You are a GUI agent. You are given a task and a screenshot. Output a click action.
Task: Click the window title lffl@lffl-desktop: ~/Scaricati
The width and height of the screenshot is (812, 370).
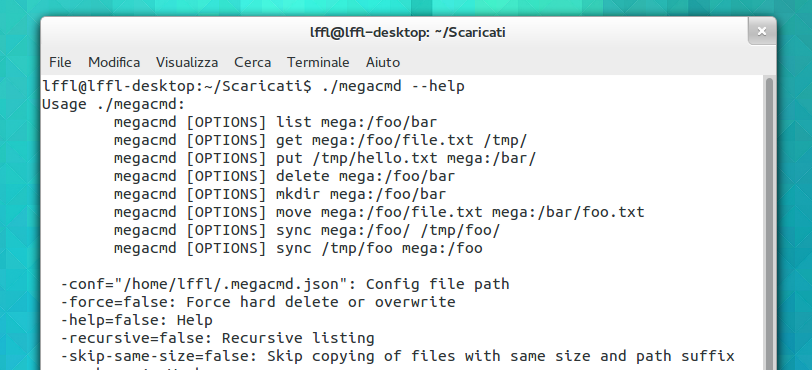tap(408, 32)
